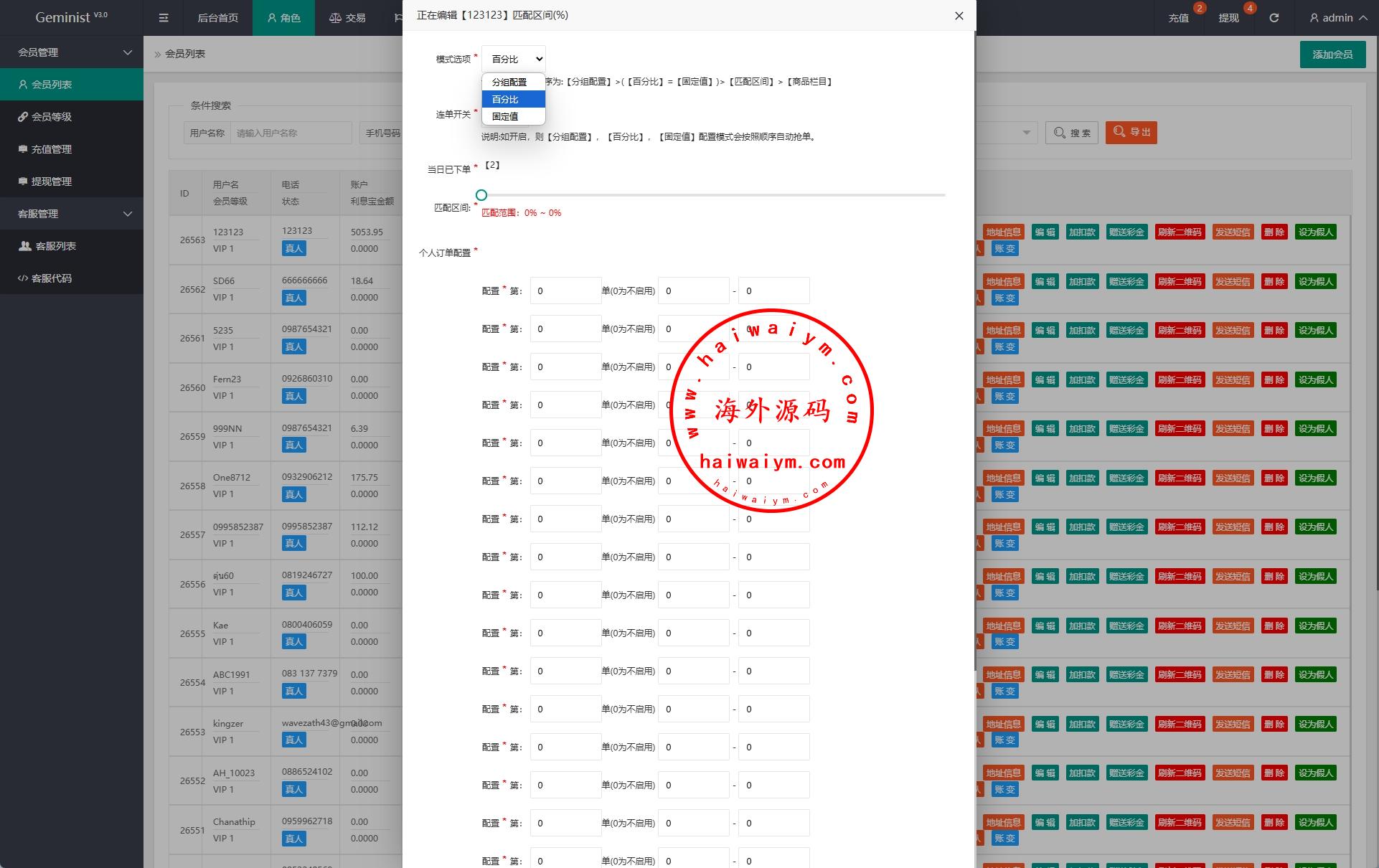Click the hamburger menu collapse icon
Screen dimensions: 1379x868
164,18
